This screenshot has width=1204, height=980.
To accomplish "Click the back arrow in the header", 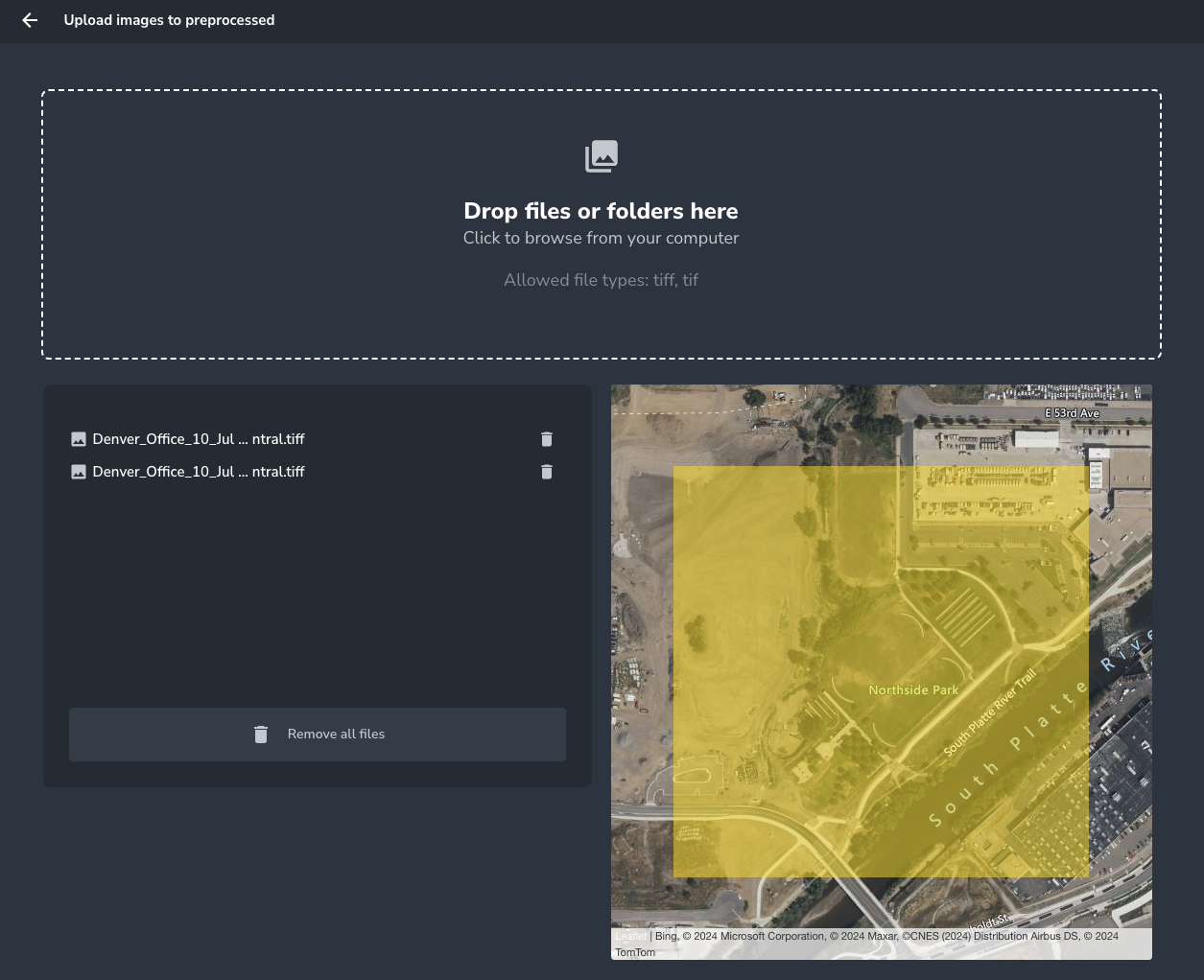I will pos(30,20).
